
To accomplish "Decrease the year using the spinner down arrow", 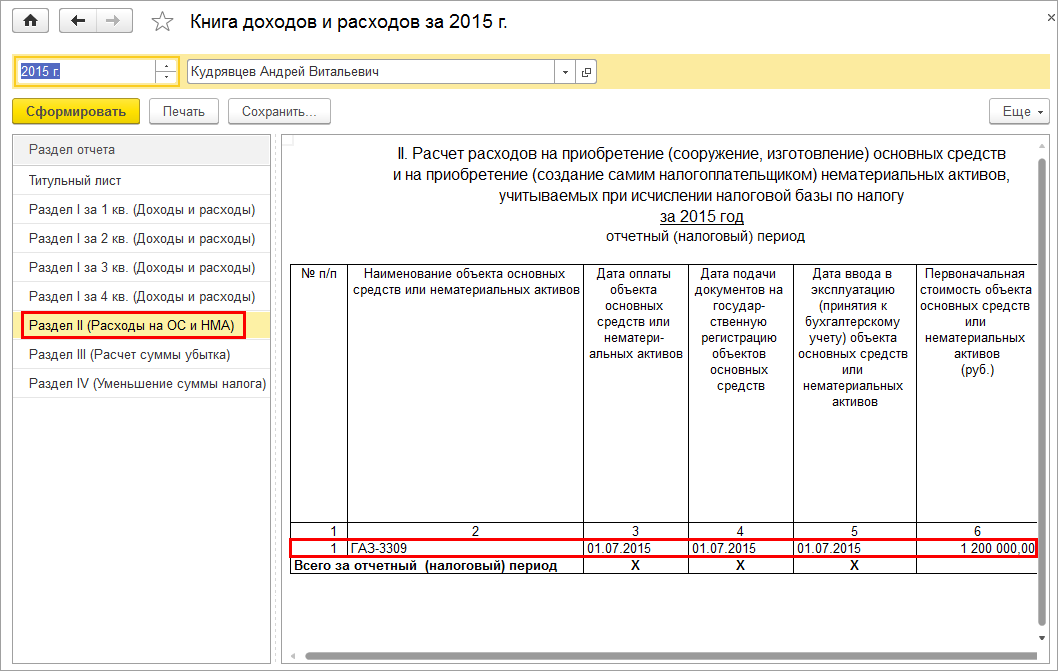I will point(166,78).
